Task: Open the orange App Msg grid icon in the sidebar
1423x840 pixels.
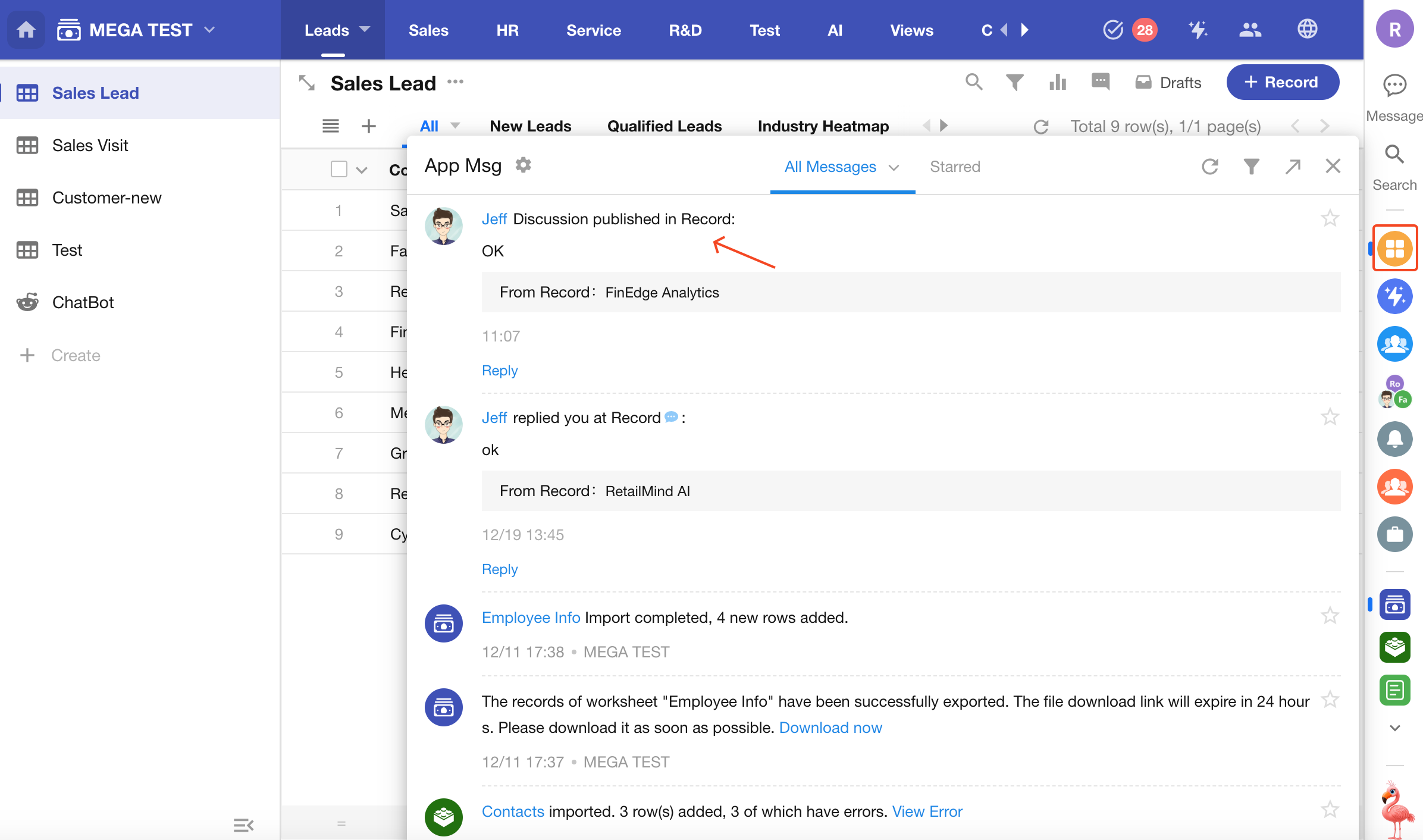Action: [1394, 248]
